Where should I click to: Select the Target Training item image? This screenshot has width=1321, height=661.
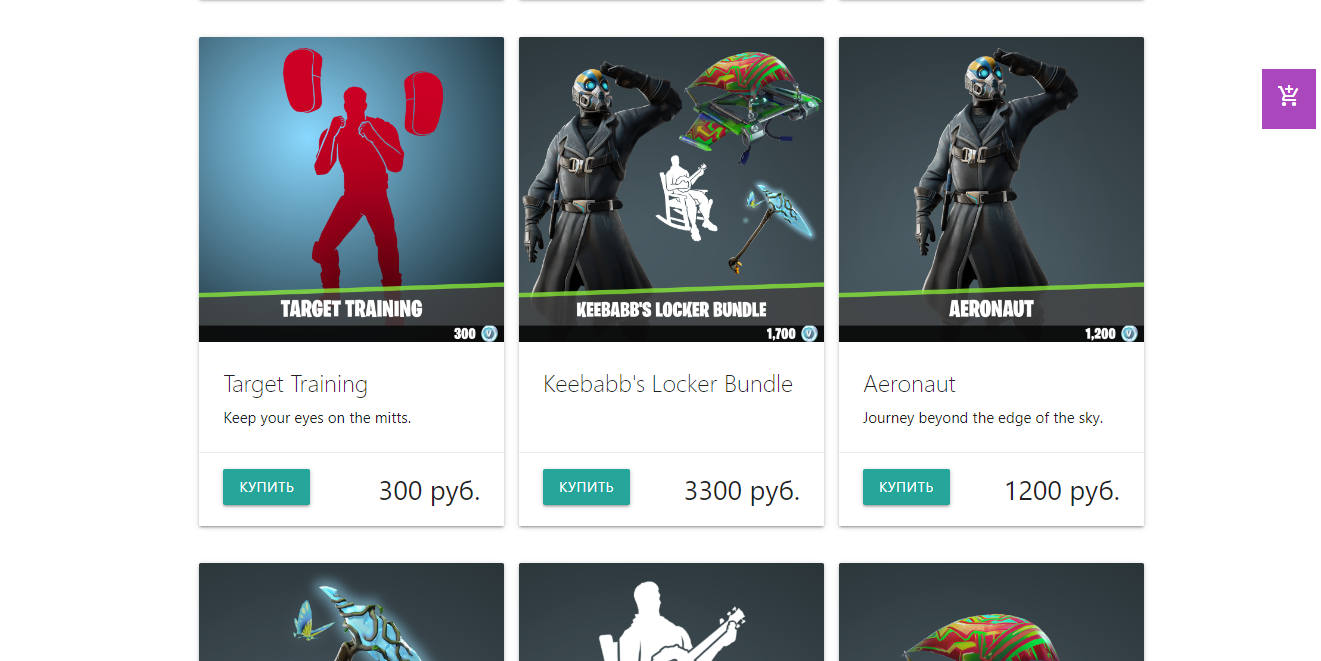351,189
